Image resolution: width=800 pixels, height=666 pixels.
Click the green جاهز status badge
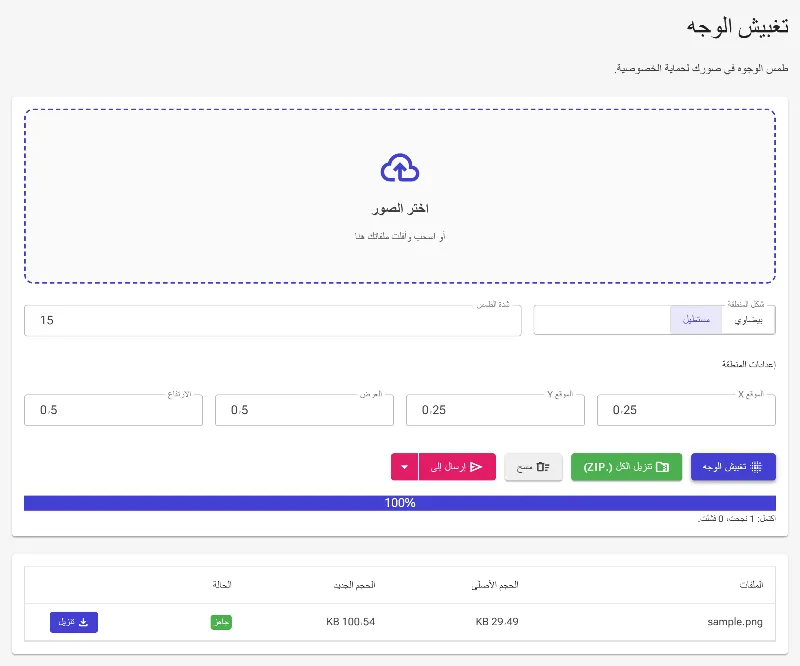(221, 622)
